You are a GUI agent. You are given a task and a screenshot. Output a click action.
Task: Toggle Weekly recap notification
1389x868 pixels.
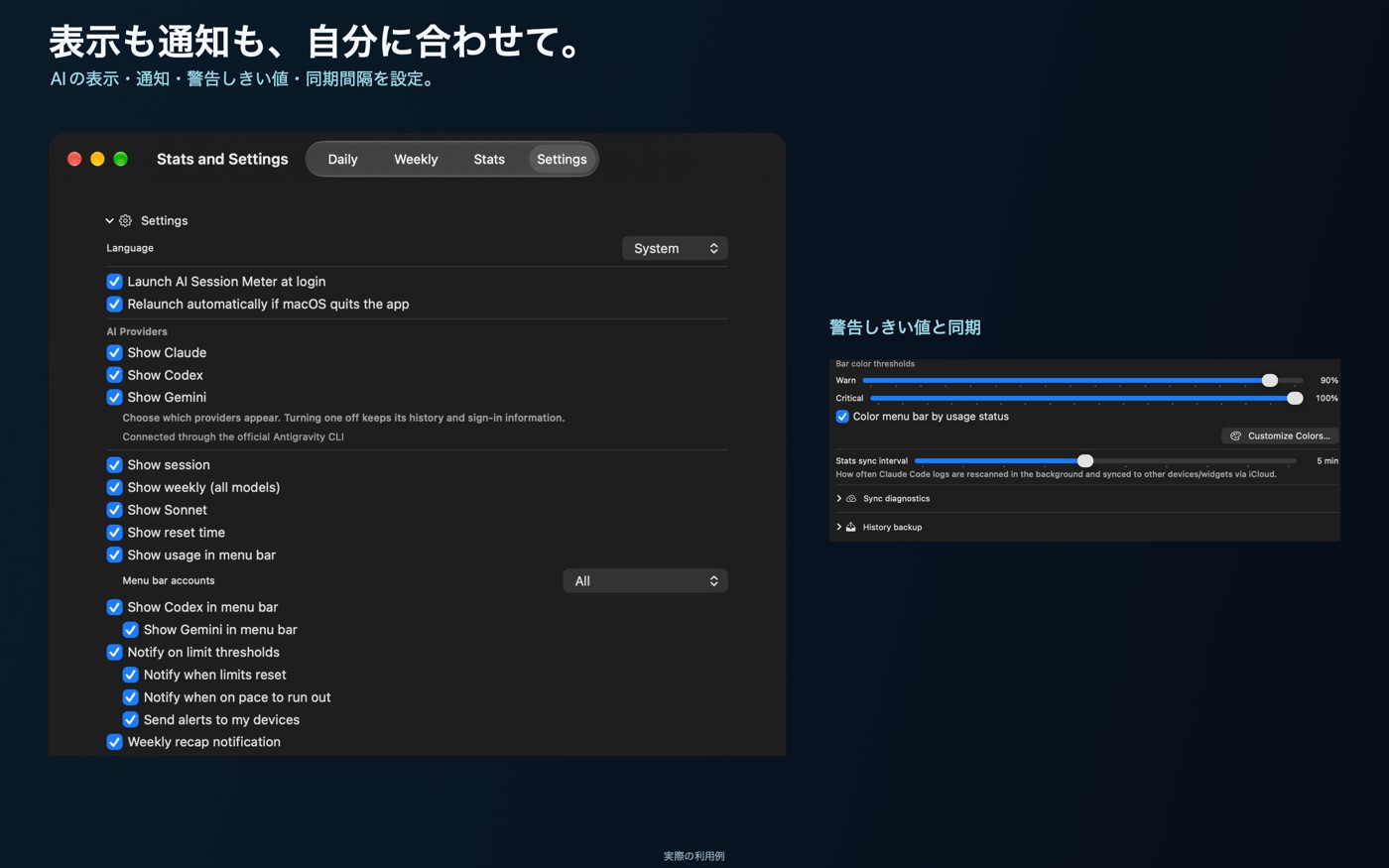(x=114, y=742)
